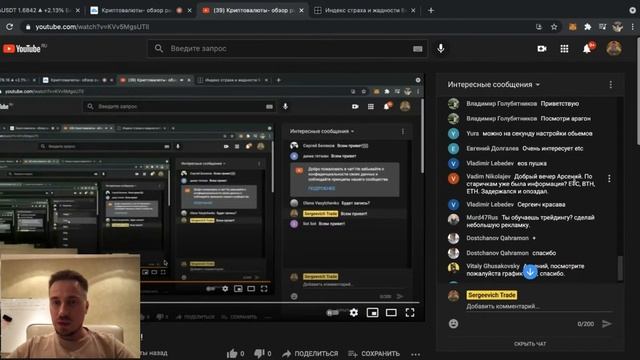Image resolution: width=640 pixels, height=360 pixels.
Task: Open the create video camera icon
Action: 542,49
